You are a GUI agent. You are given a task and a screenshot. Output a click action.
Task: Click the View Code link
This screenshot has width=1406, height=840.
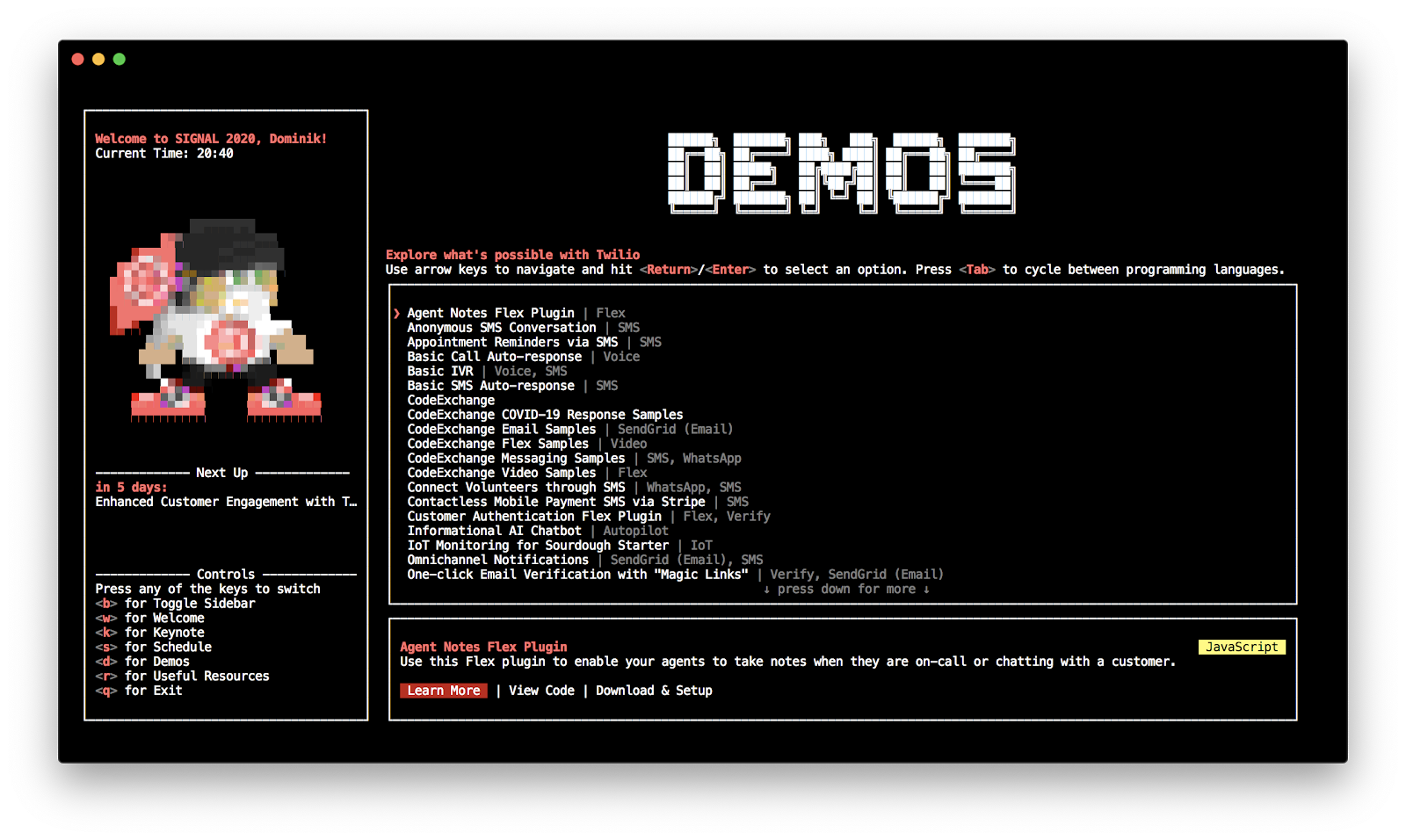[541, 691]
